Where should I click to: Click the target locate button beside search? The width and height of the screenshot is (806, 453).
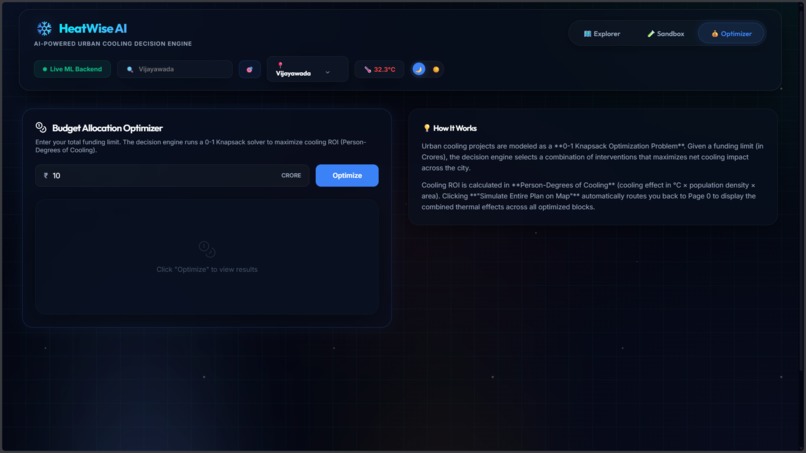[249, 69]
